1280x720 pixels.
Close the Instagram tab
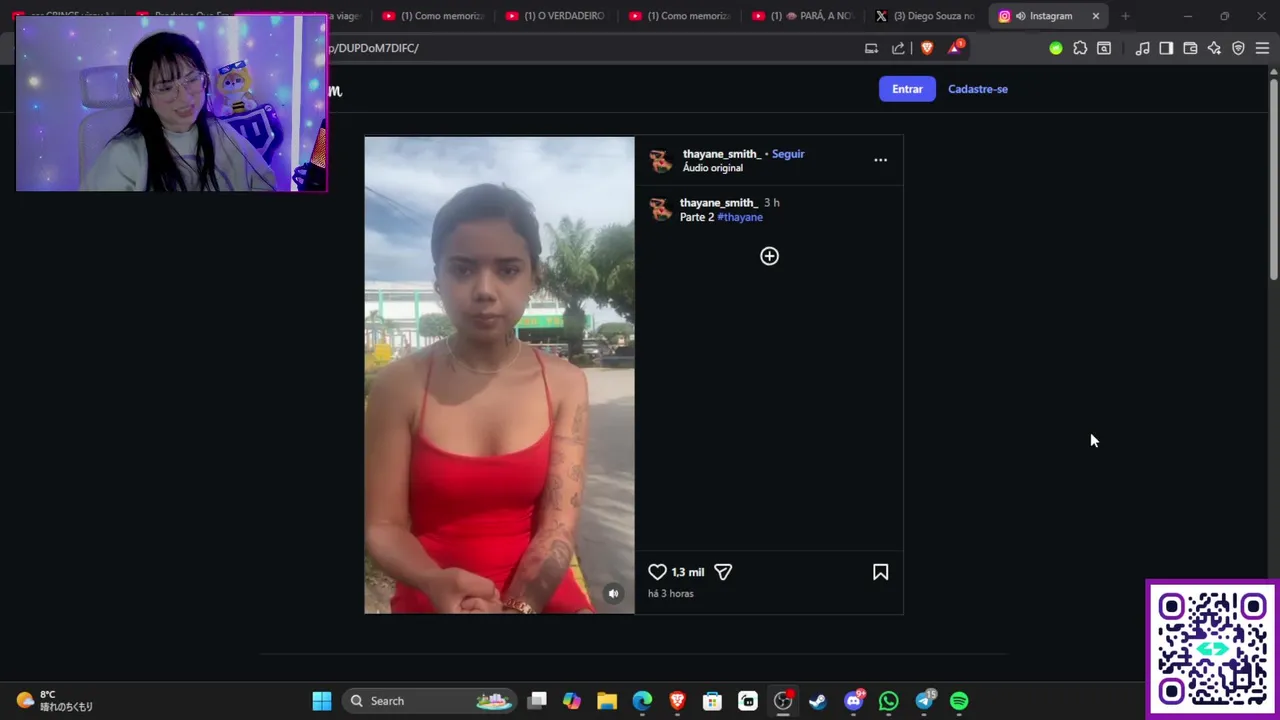pyautogui.click(x=1095, y=16)
